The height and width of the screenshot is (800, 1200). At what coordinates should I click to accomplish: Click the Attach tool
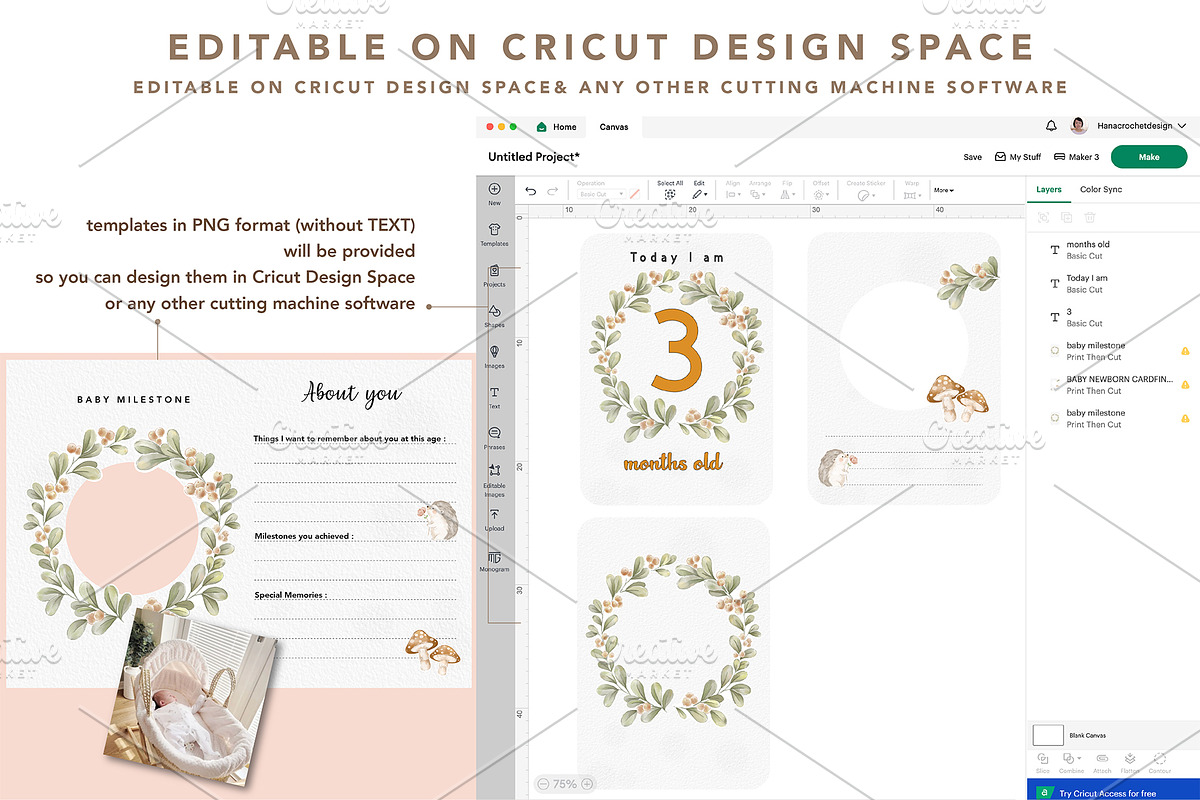pyautogui.click(x=1102, y=763)
